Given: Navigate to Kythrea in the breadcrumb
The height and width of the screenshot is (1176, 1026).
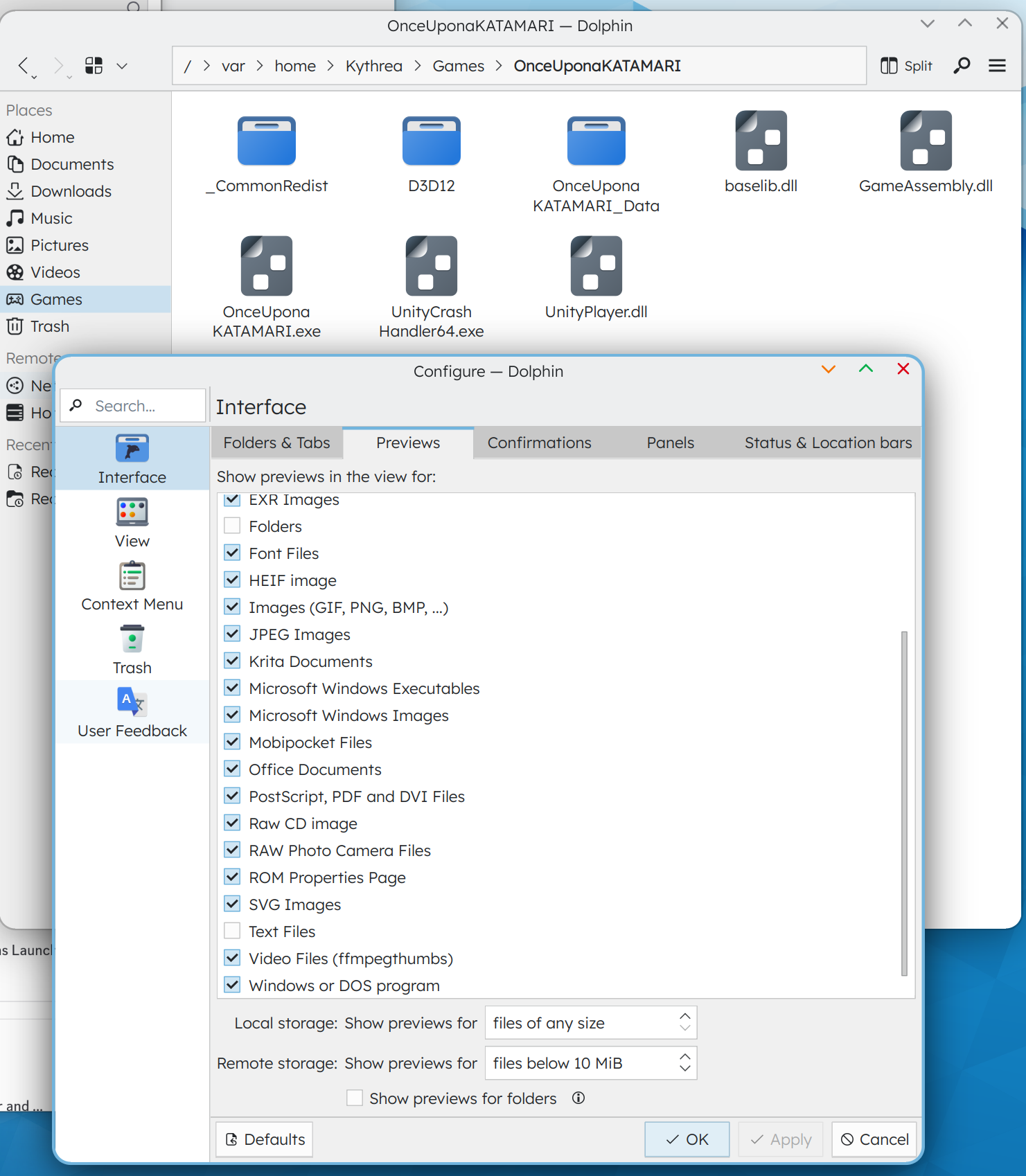Looking at the screenshot, I should tap(374, 66).
